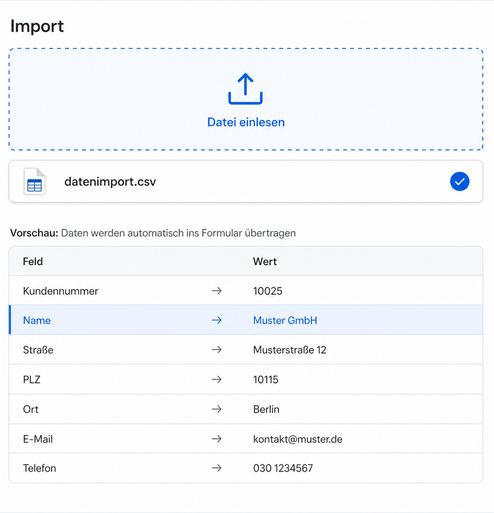
Task: Click the value 'Berlin'
Action: pyautogui.click(x=266, y=409)
